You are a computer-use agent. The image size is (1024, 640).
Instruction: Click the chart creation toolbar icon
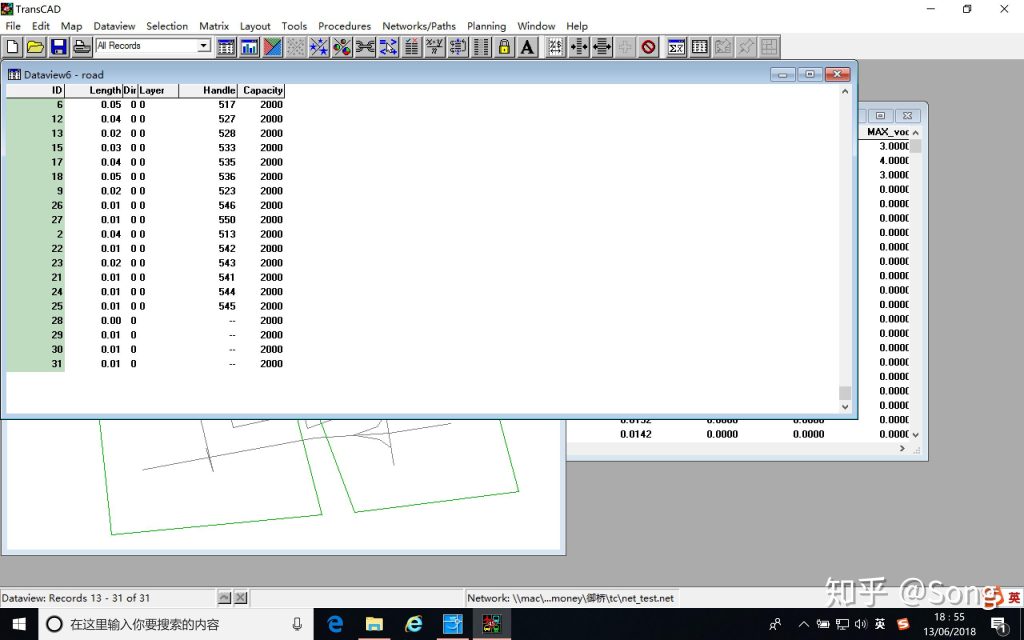pyautogui.click(x=249, y=46)
